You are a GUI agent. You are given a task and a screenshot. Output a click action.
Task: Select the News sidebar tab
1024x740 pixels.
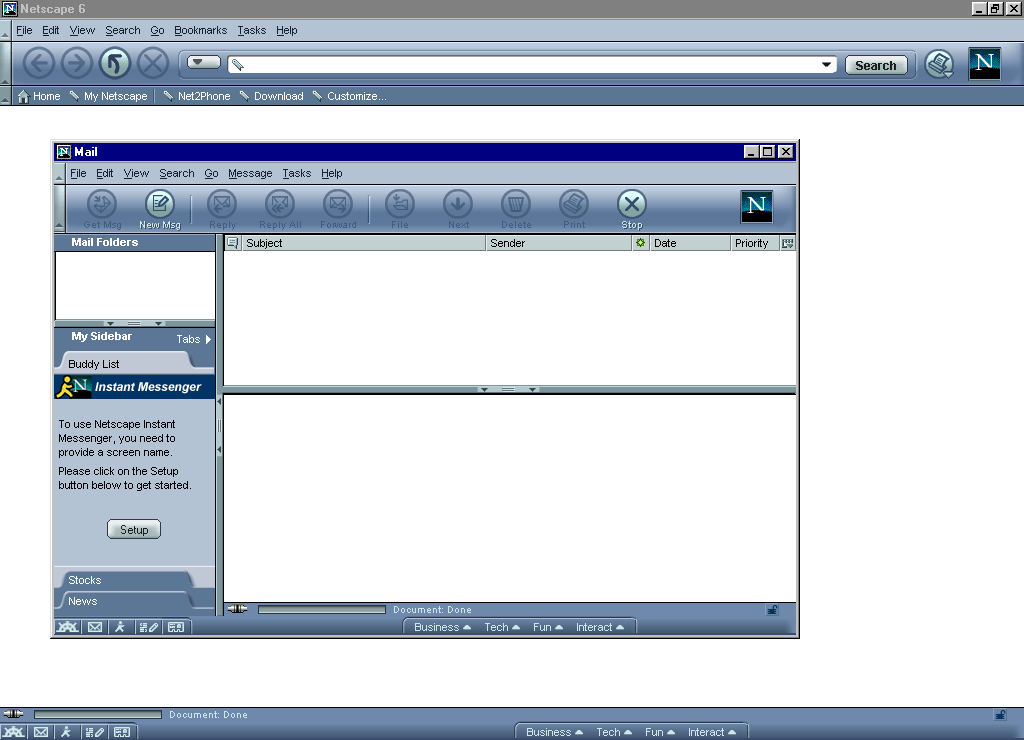(127, 601)
